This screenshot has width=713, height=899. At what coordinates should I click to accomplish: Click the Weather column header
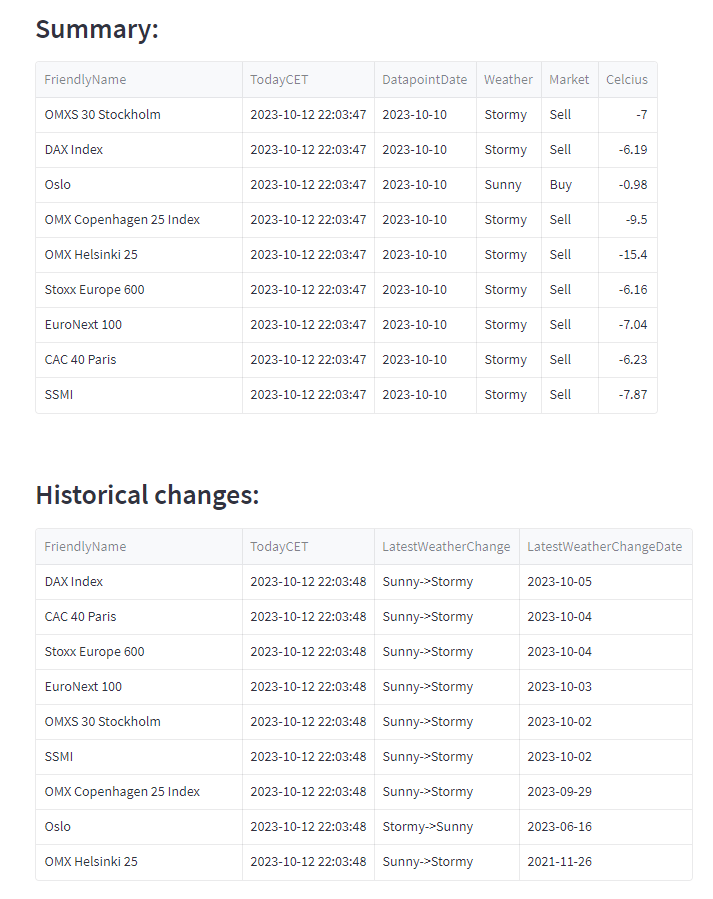coord(508,80)
